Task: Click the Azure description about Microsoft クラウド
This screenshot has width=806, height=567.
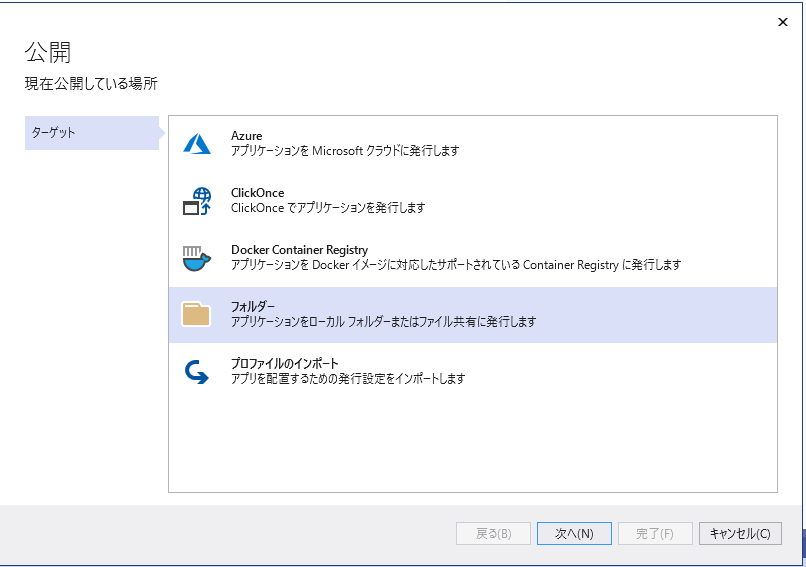Action: (345, 151)
